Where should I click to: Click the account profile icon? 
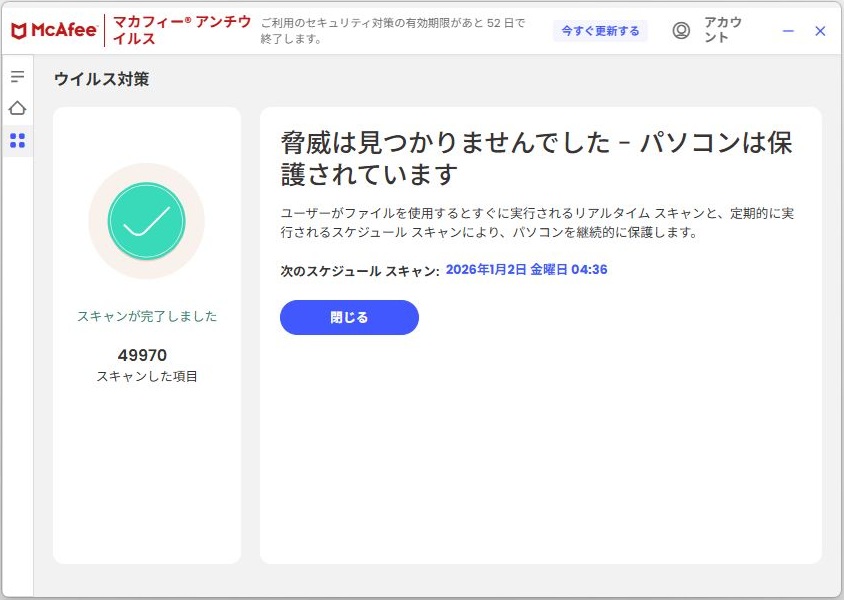click(681, 31)
